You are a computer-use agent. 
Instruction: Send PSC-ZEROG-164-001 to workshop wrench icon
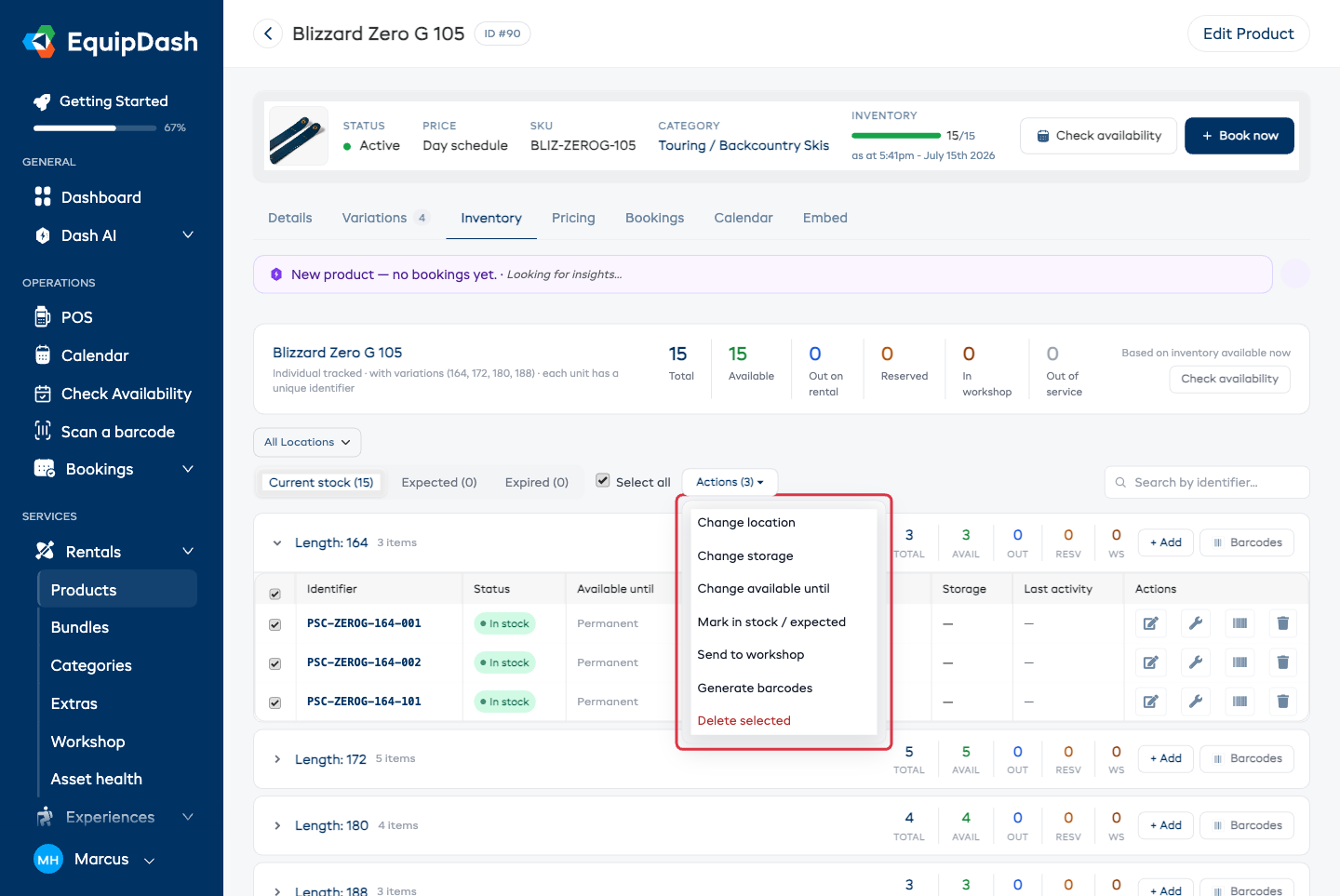pos(1196,623)
